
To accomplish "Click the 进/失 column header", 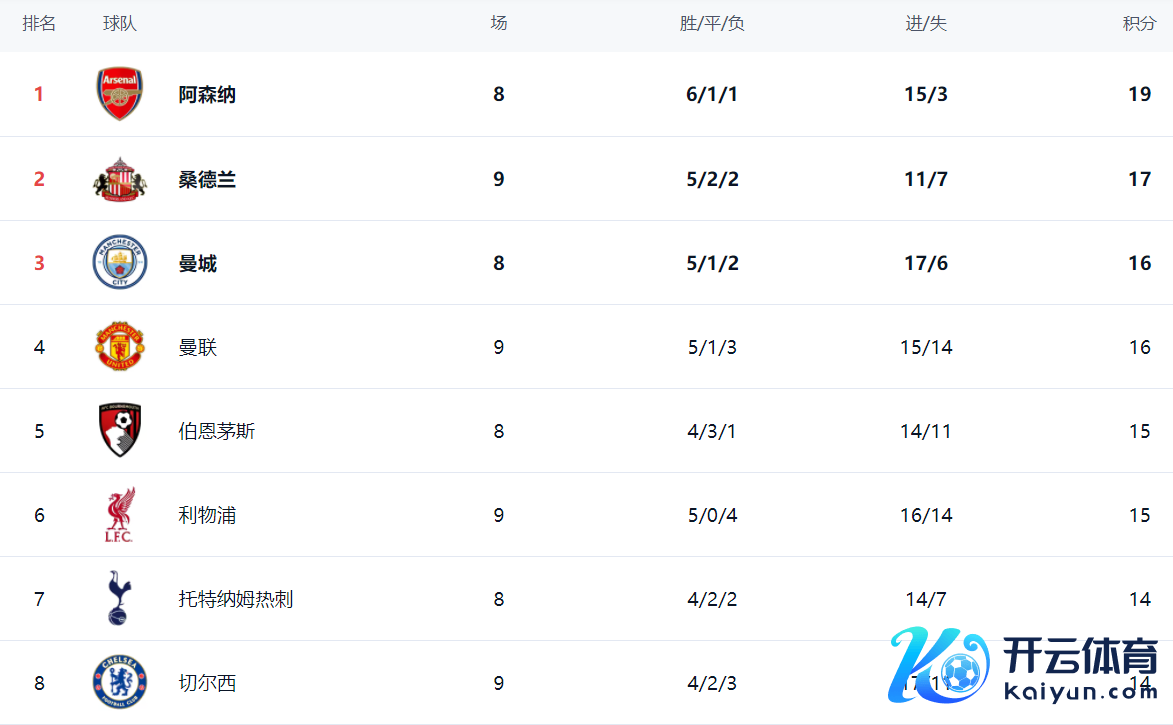I will 926,24.
